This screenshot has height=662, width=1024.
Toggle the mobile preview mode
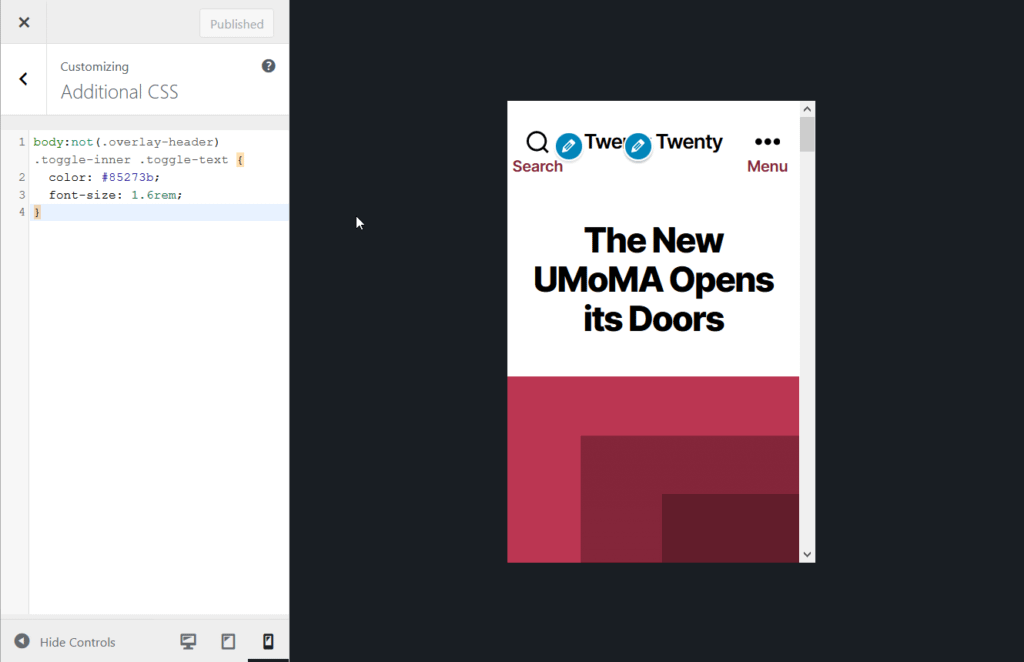tap(268, 641)
